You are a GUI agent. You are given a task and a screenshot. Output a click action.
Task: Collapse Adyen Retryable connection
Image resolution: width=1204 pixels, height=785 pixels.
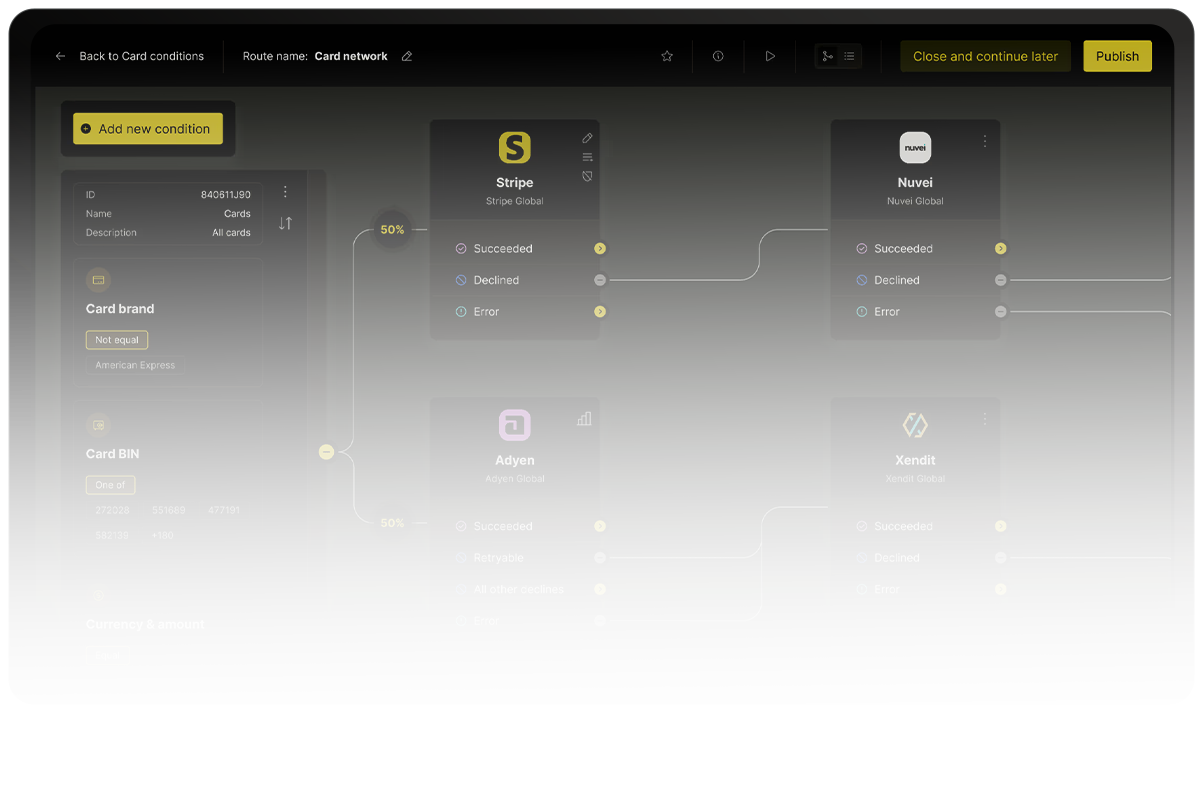click(x=600, y=558)
